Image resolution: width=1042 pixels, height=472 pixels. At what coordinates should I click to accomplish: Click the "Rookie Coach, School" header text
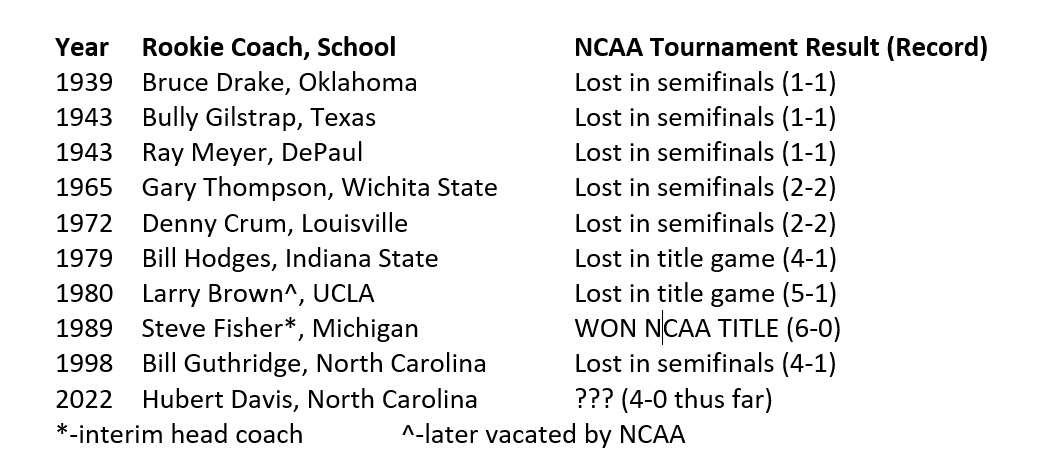tap(269, 48)
